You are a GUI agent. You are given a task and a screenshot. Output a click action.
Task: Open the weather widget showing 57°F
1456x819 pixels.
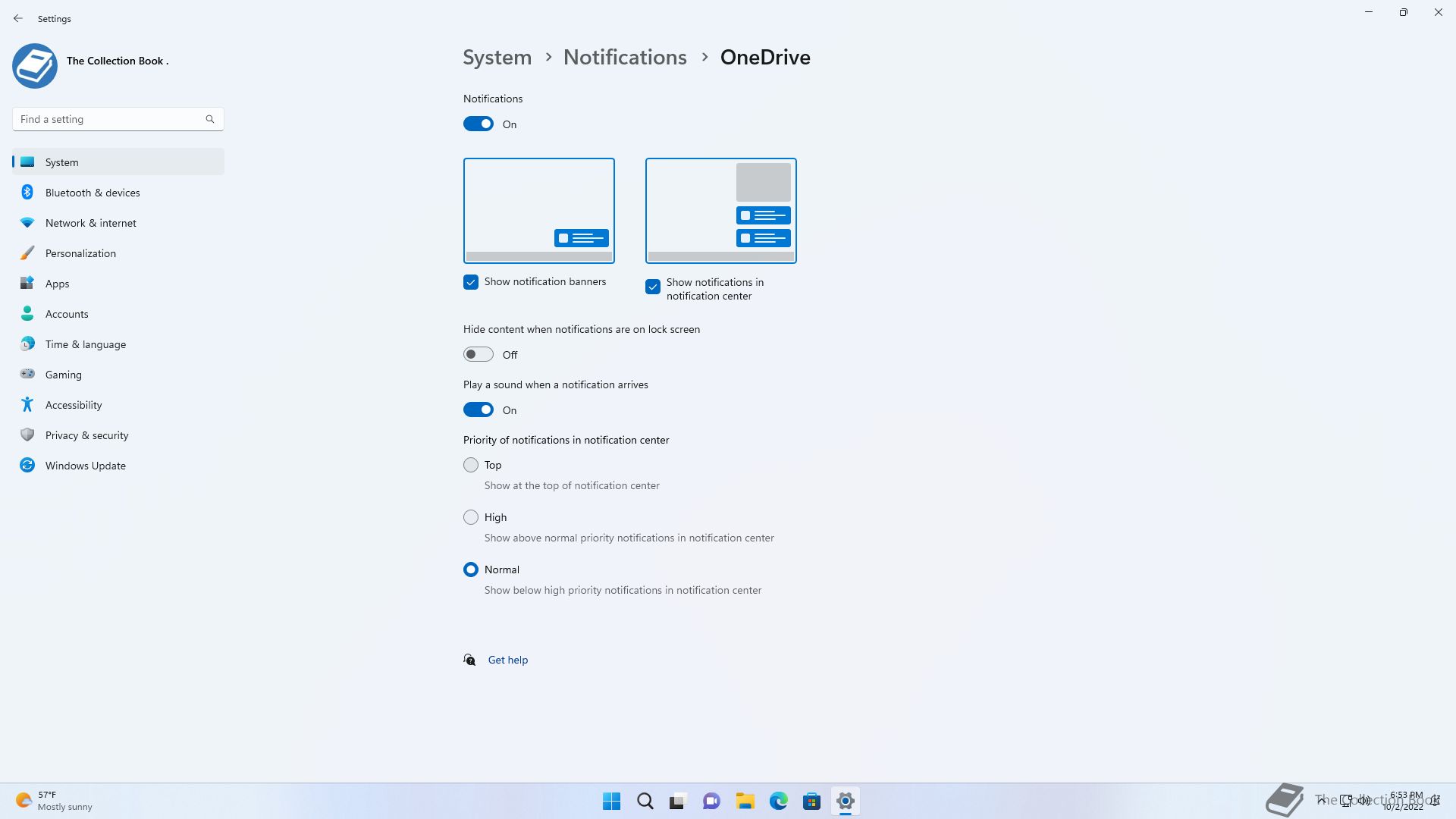pos(55,801)
